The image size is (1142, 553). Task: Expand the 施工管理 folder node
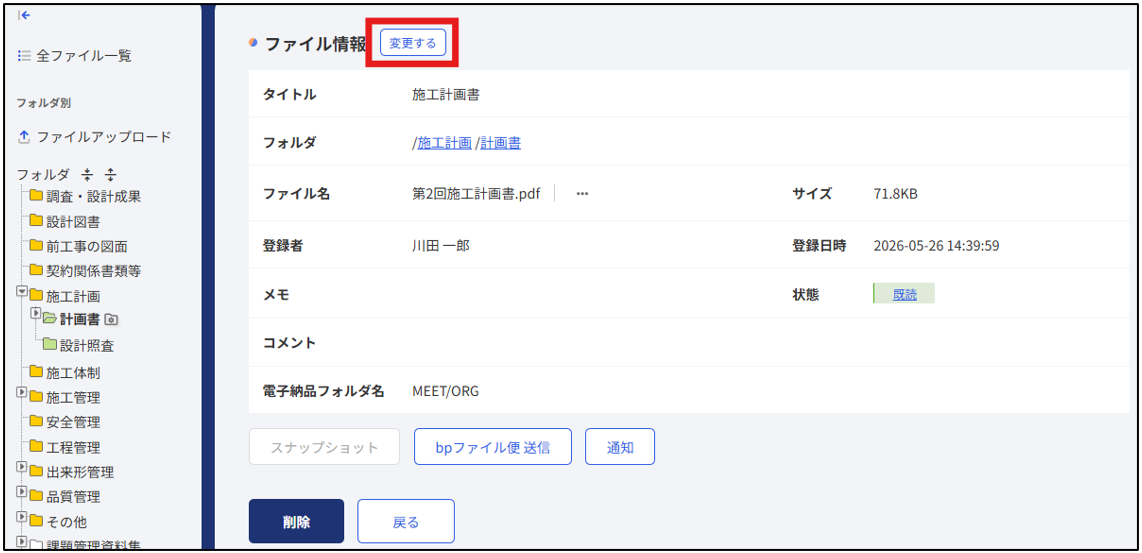22,393
